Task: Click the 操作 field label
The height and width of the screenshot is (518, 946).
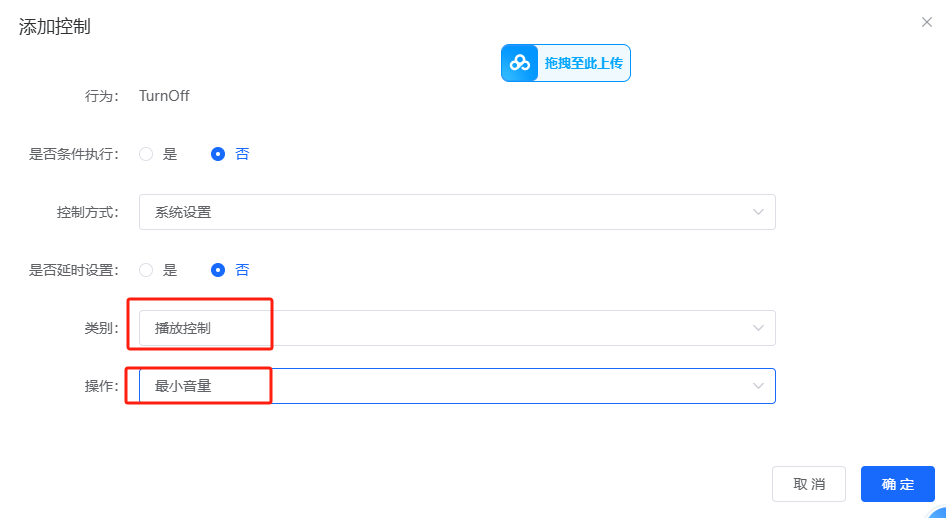Action: coord(101,386)
